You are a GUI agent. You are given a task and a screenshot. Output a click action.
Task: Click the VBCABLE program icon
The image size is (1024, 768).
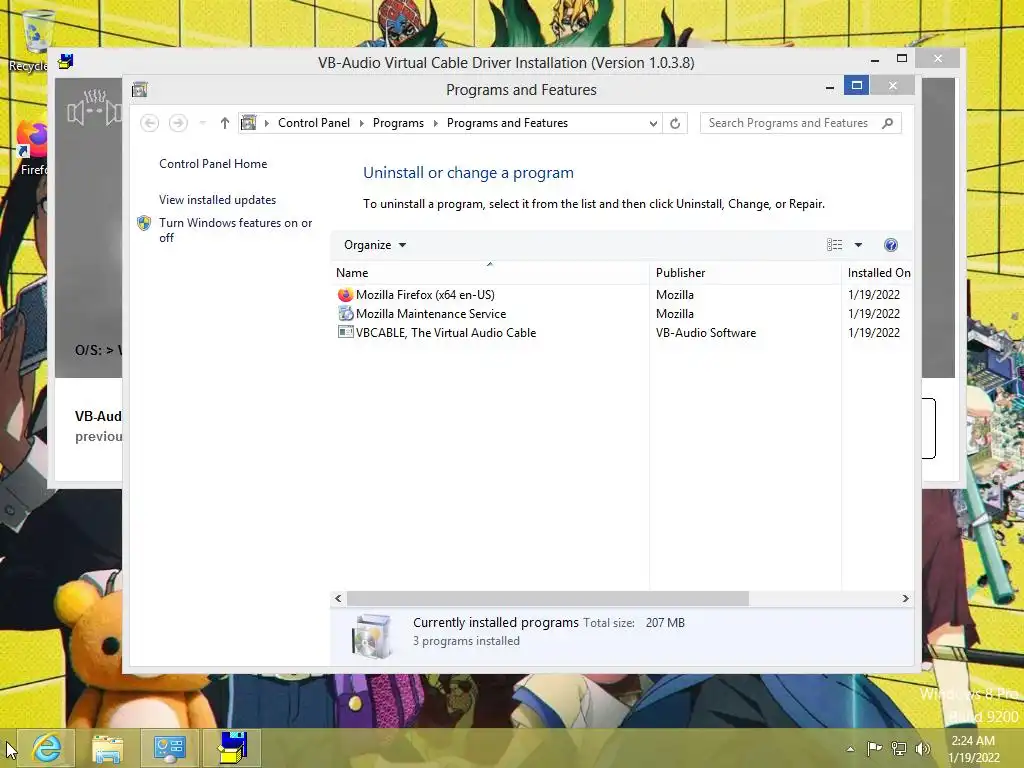[x=345, y=332]
